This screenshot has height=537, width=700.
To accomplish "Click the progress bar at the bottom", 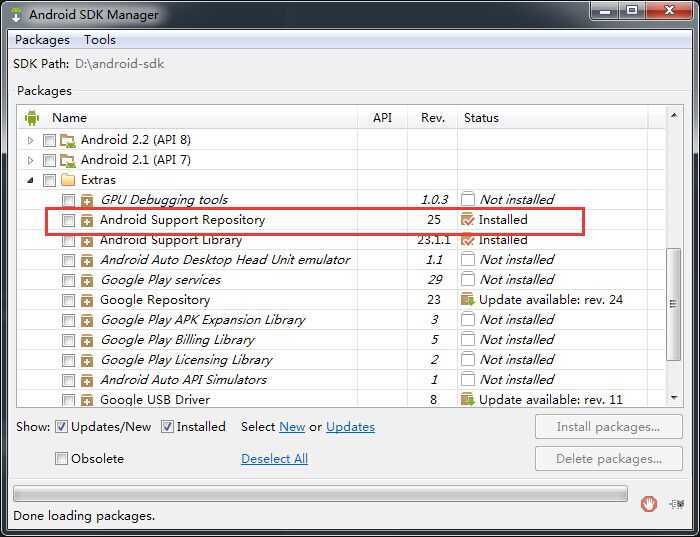I will 321,494.
